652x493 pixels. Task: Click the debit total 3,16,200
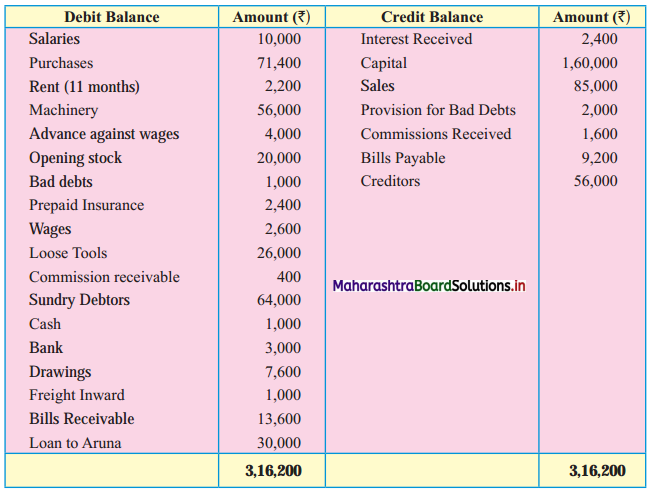pos(273,471)
